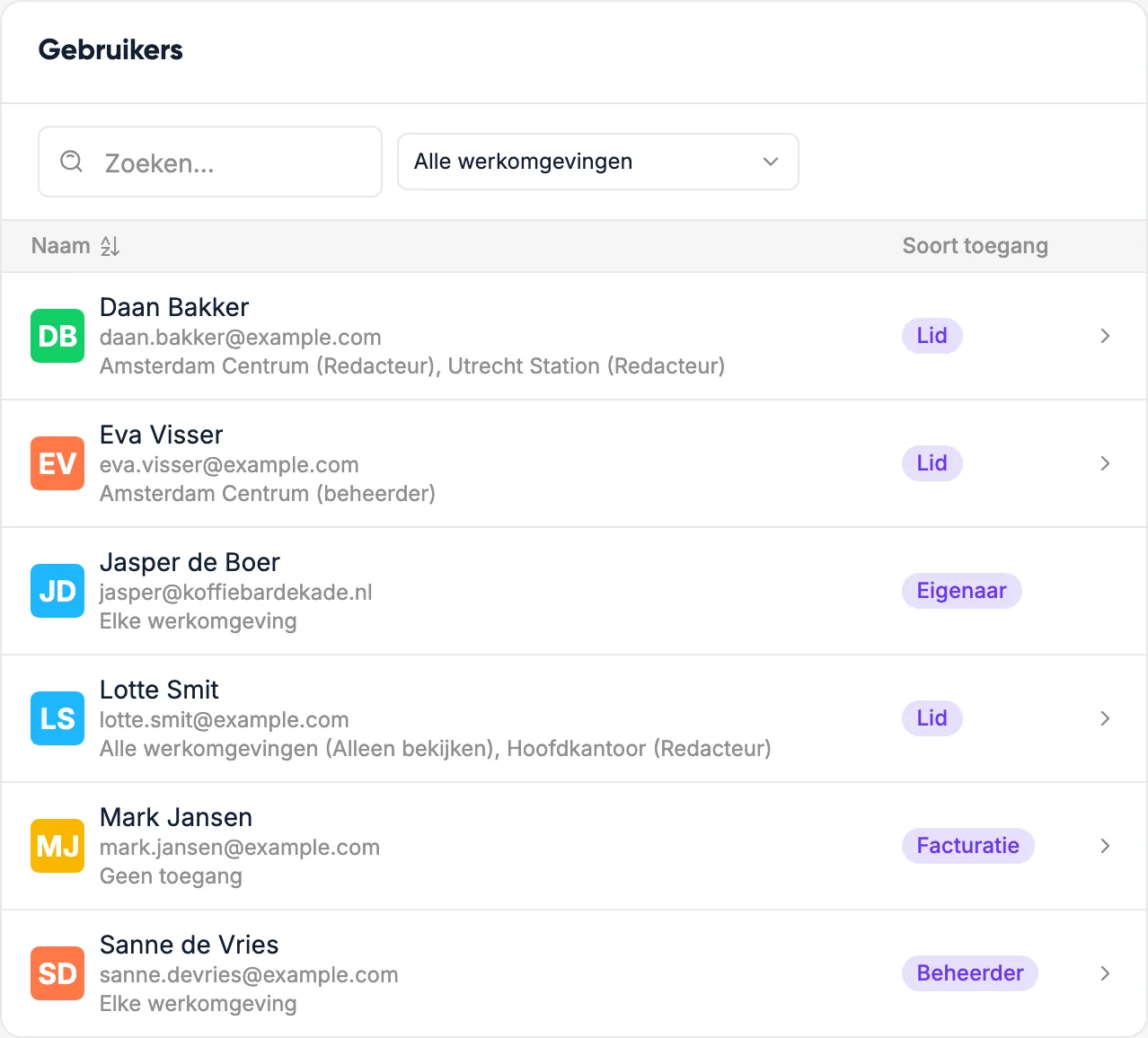Select the name Eva Visser
This screenshot has width=1148, height=1038.
[161, 435]
